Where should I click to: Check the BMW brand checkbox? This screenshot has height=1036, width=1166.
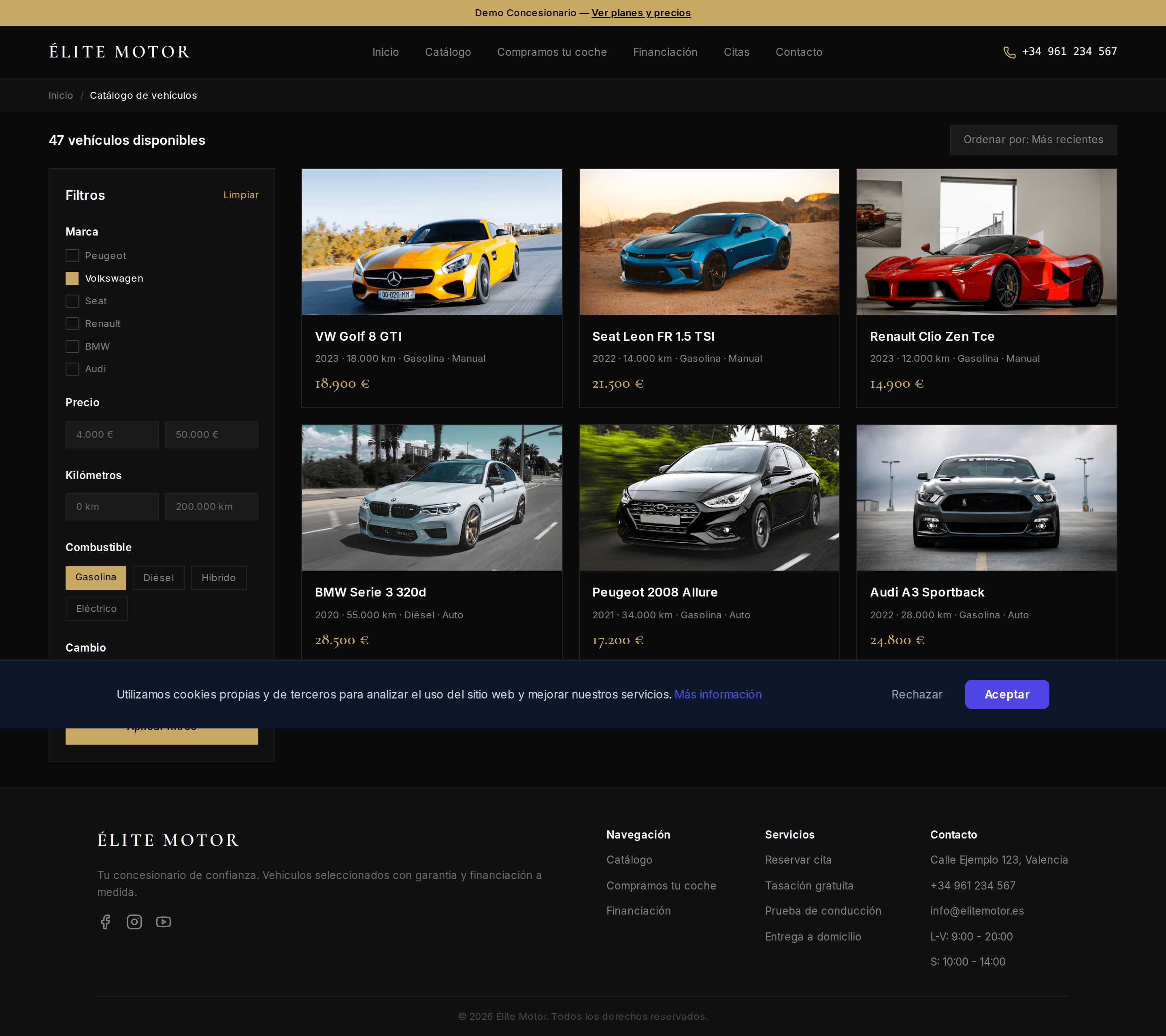click(72, 346)
